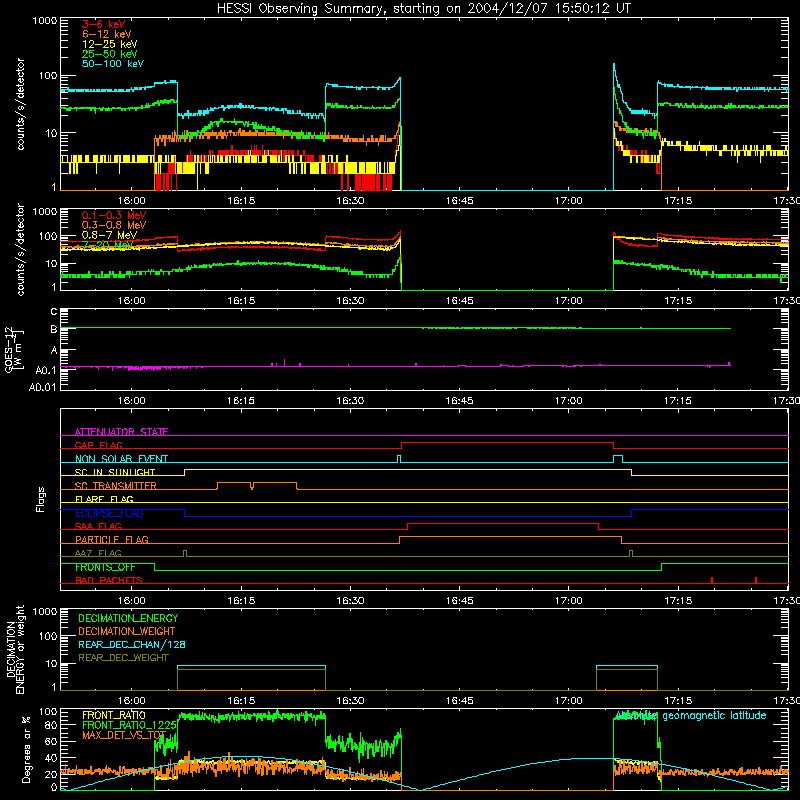Select the counts/s/detector title of the MeV plot
Viewport: 800px width, 800px height.
pyautogui.click(x=20, y=250)
